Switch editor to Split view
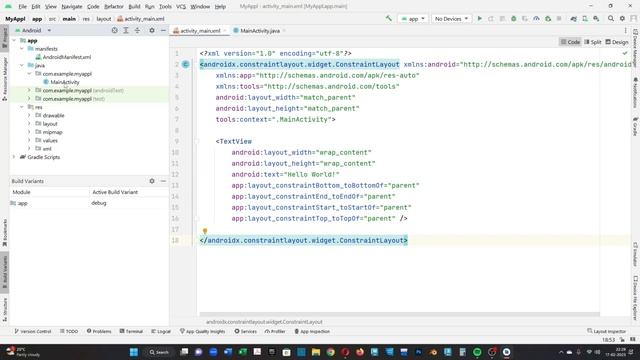The width and height of the screenshot is (640, 360). [593, 42]
